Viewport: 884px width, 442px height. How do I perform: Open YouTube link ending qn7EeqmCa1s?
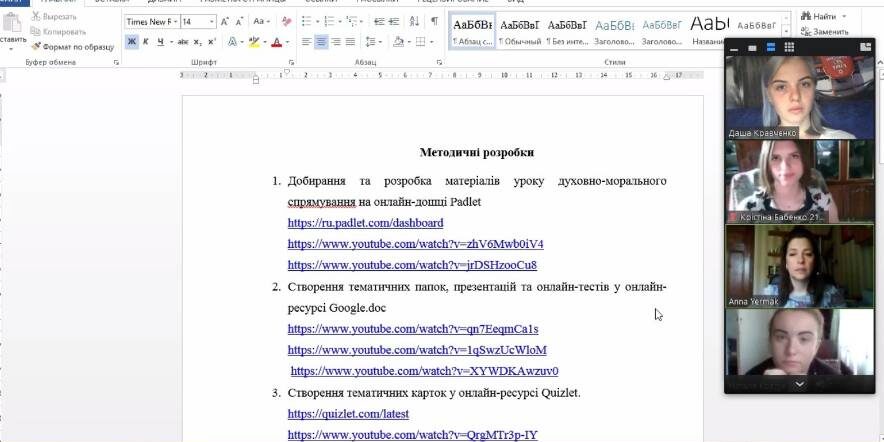click(413, 329)
